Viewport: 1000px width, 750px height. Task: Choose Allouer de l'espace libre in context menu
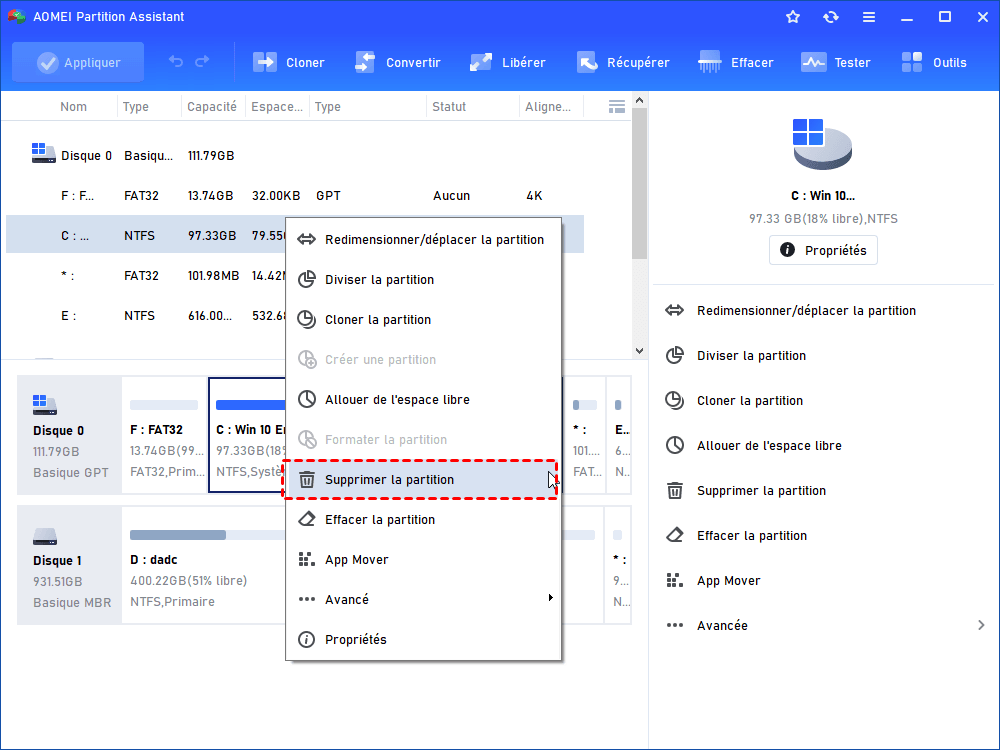click(423, 400)
